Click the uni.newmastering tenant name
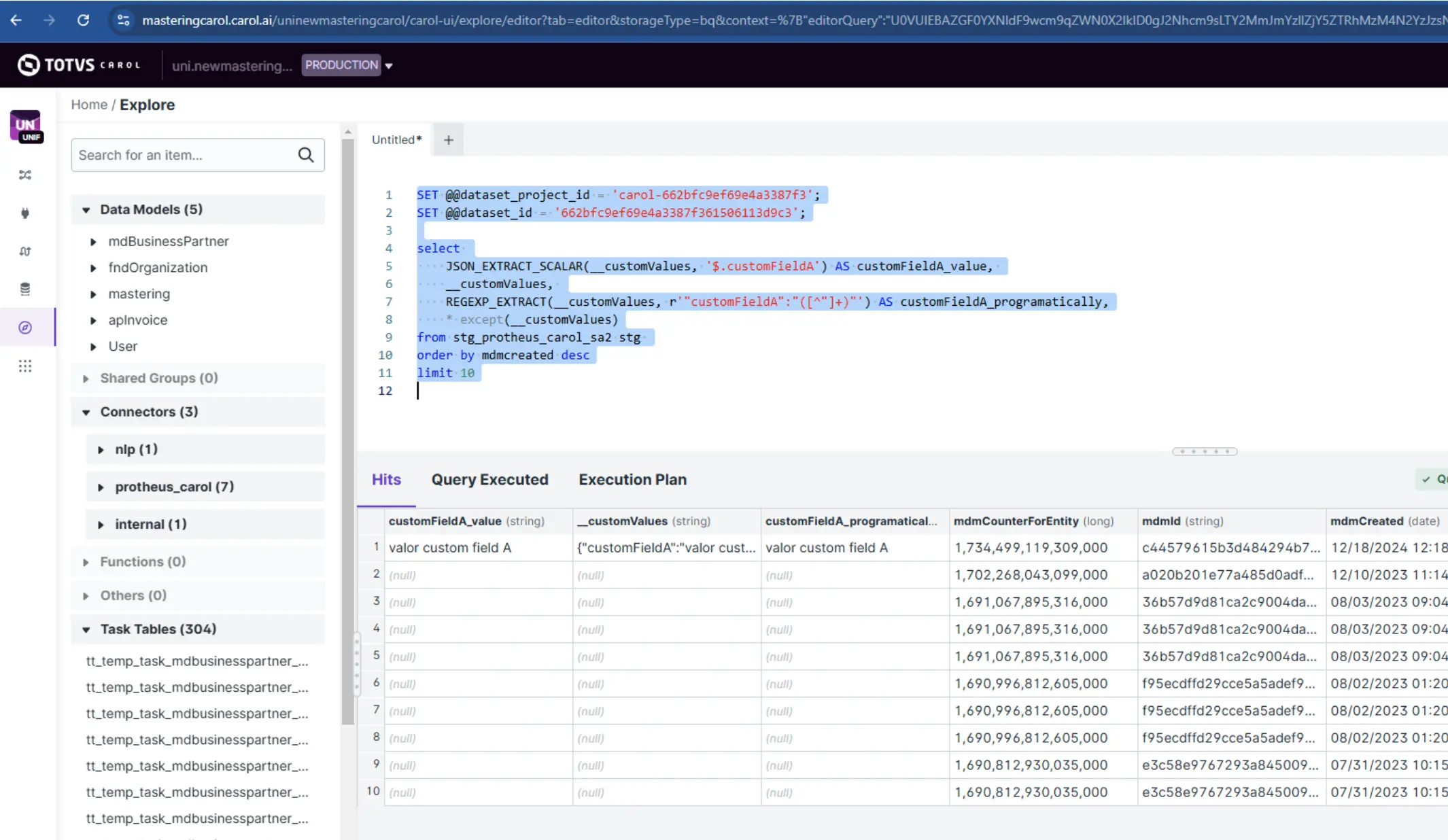Screen dimensions: 1448x840 232,66
